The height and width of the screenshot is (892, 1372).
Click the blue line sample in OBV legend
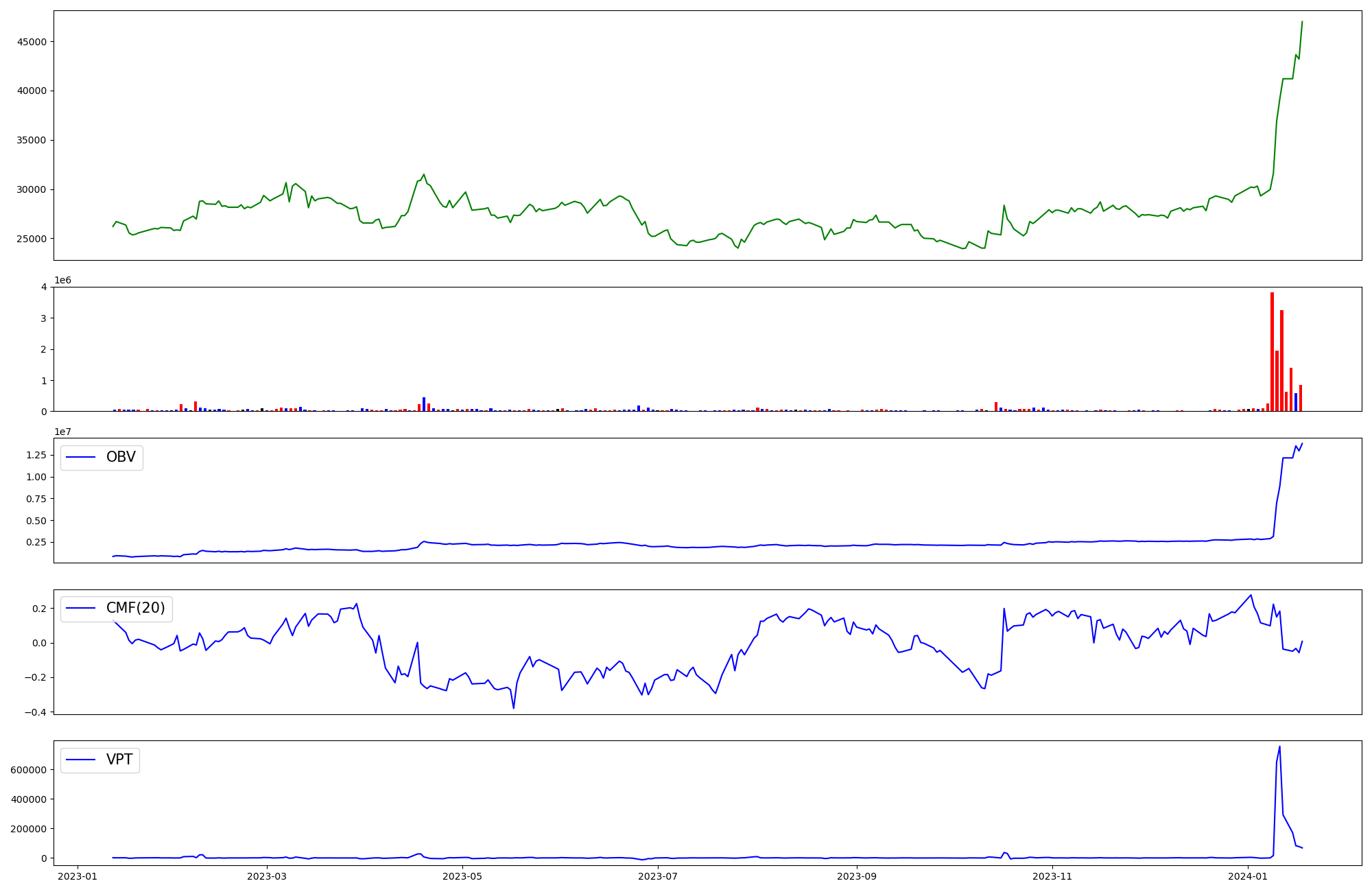[x=80, y=457]
